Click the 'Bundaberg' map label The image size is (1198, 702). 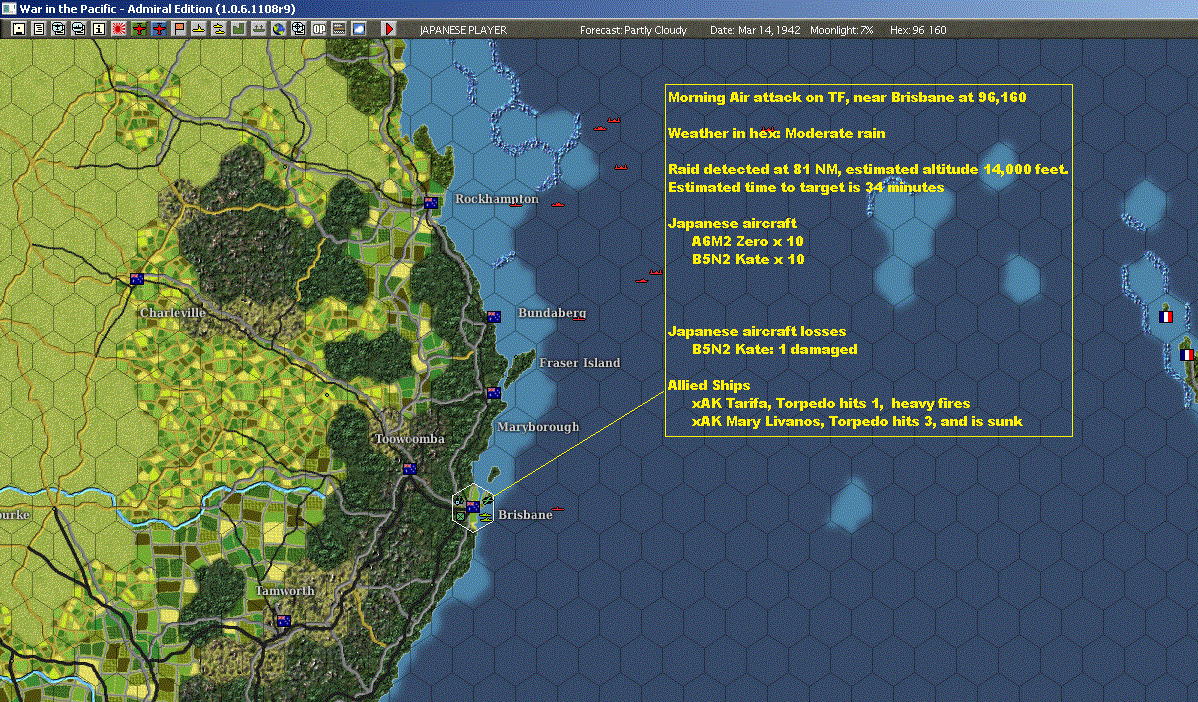[x=552, y=312]
